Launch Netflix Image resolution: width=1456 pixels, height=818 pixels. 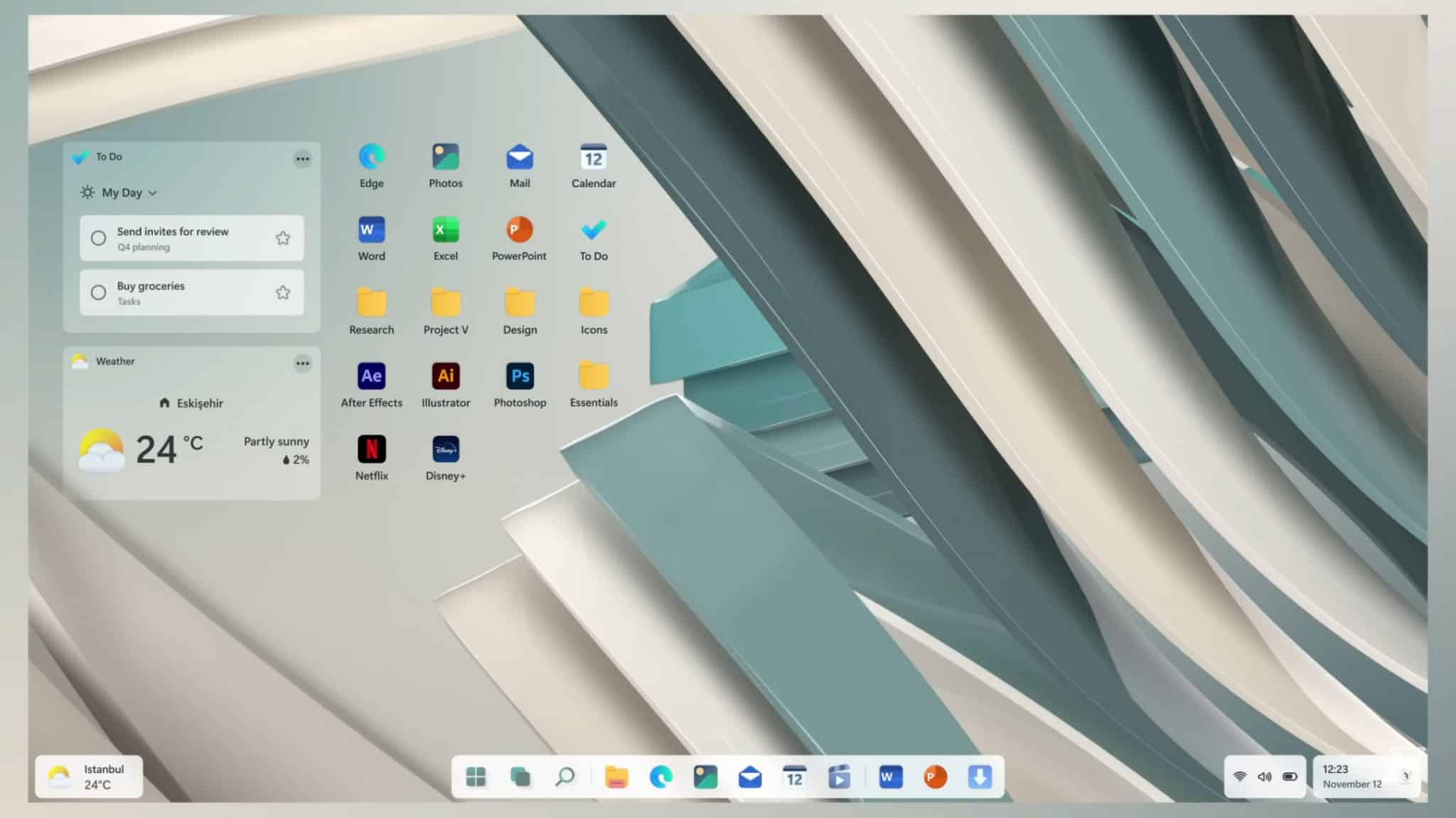point(371,449)
